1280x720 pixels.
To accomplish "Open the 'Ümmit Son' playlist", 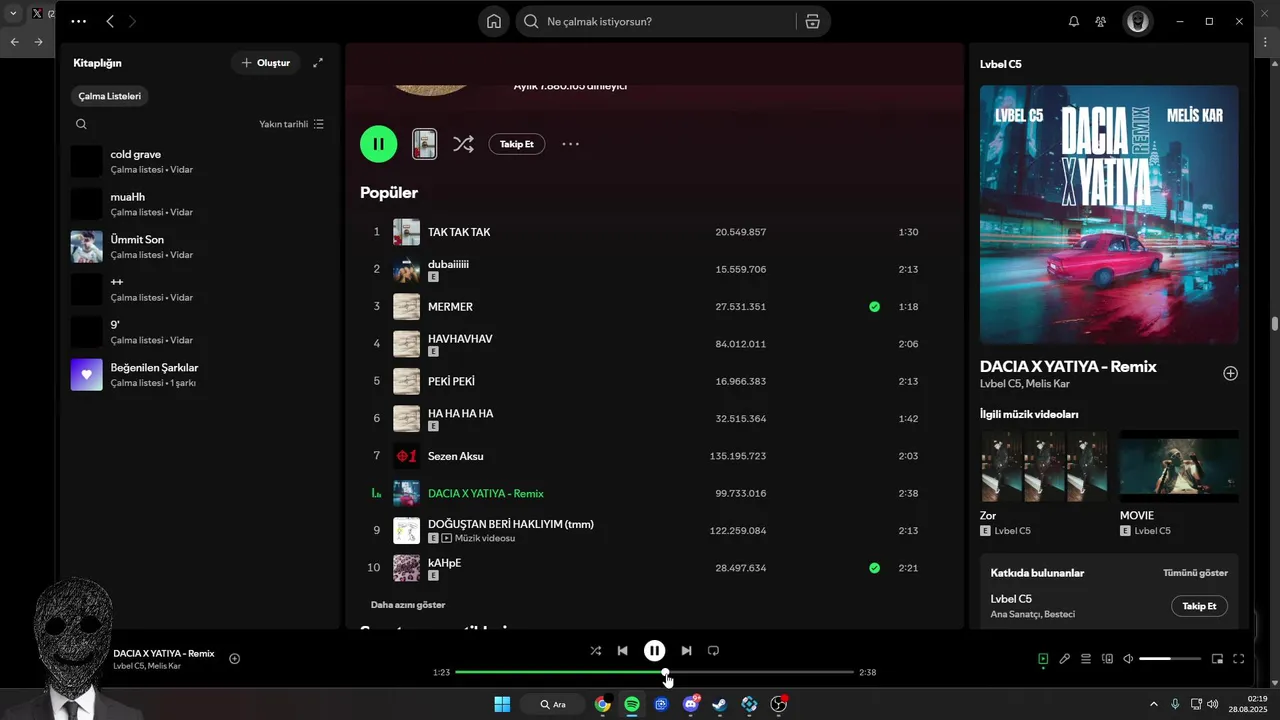I will point(200,246).
